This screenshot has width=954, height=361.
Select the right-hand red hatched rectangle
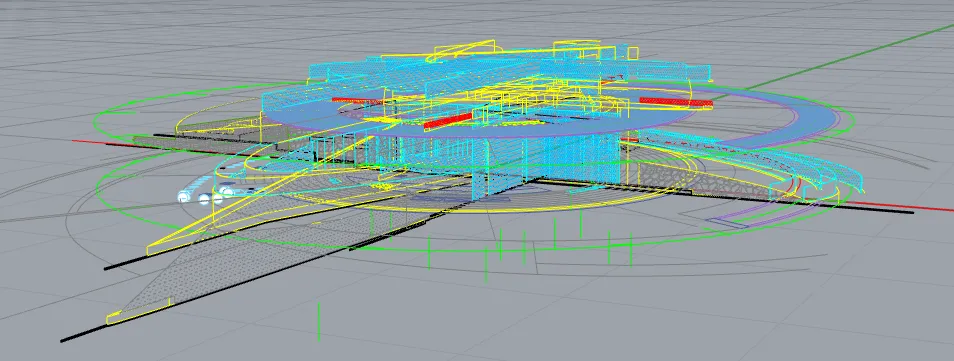675,102
